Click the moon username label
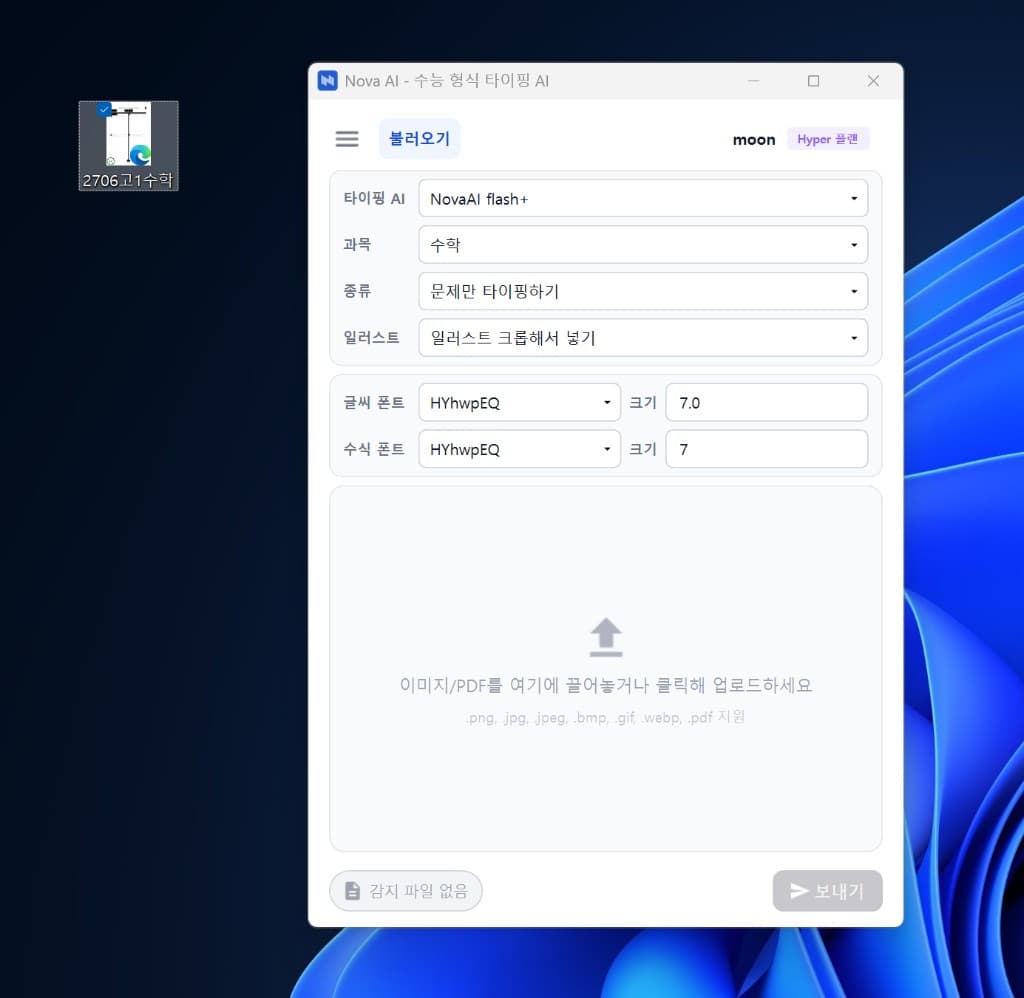The image size is (1024, 998). 754,140
